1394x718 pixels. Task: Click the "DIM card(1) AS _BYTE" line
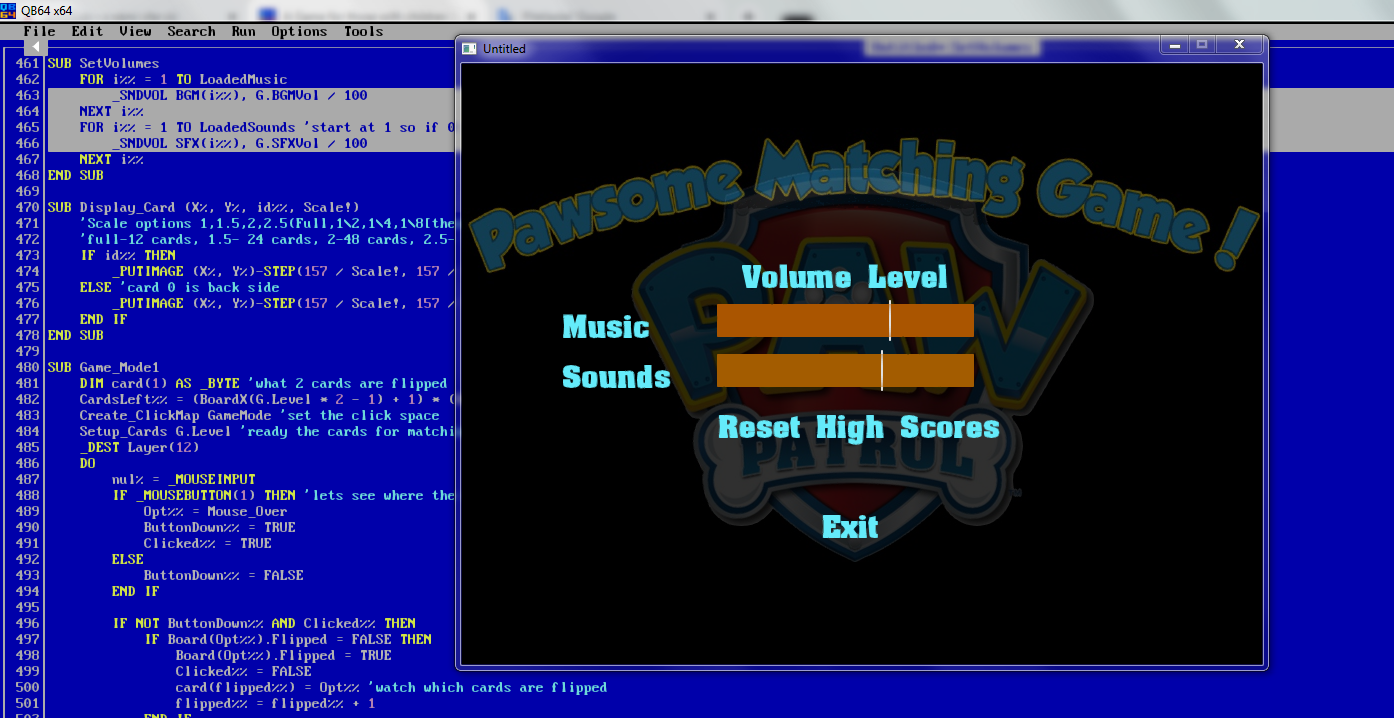[263, 383]
